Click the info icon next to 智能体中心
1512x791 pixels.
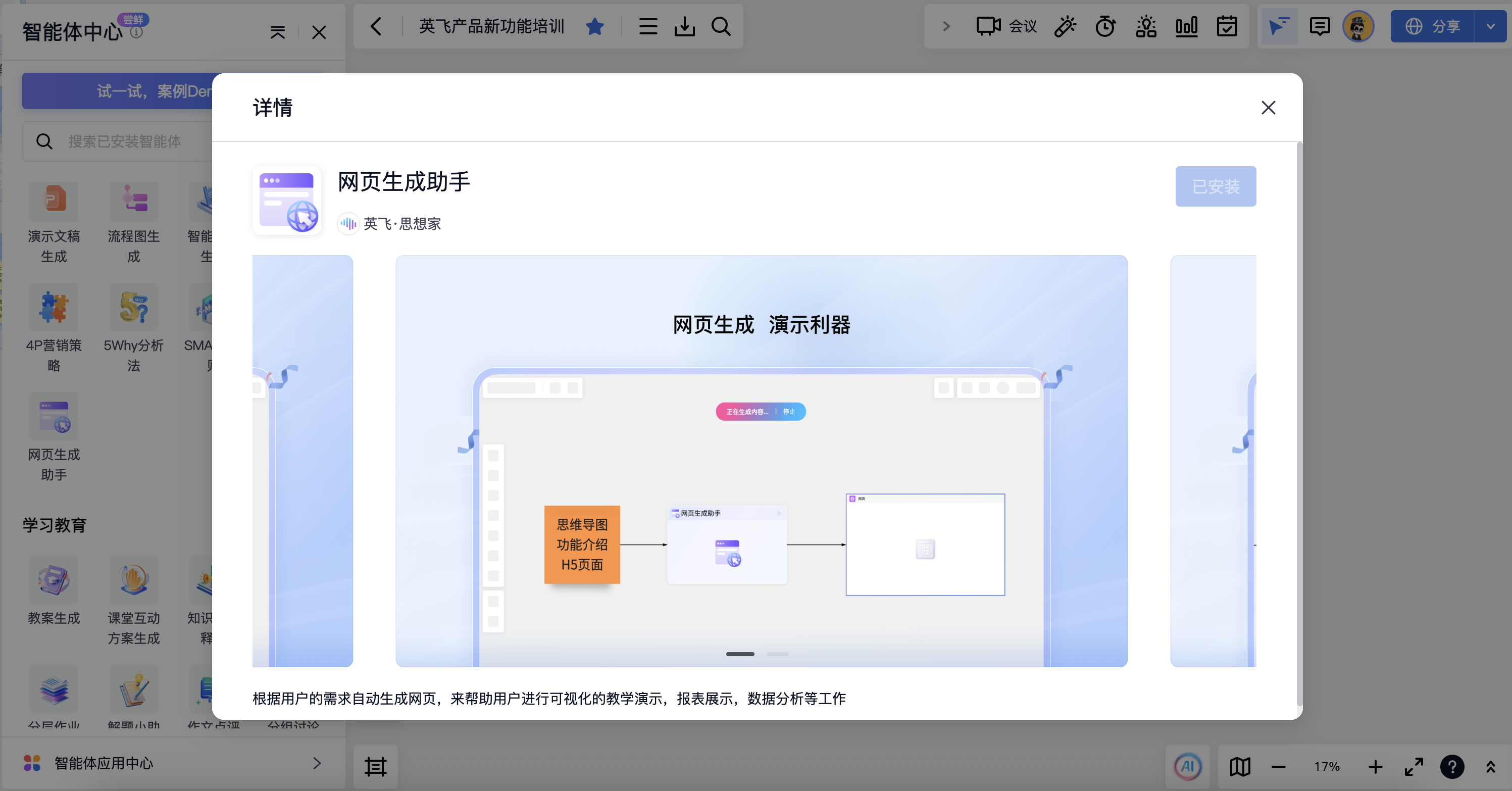[x=137, y=32]
